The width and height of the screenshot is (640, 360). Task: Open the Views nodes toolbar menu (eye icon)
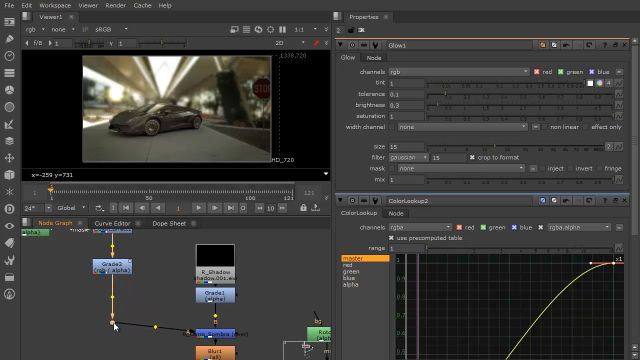pyautogui.click(x=9, y=226)
